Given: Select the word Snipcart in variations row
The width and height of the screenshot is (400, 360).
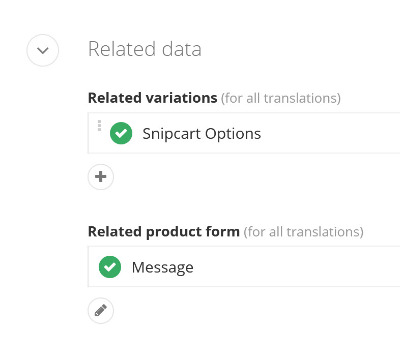Looking at the screenshot, I should click(172, 134).
